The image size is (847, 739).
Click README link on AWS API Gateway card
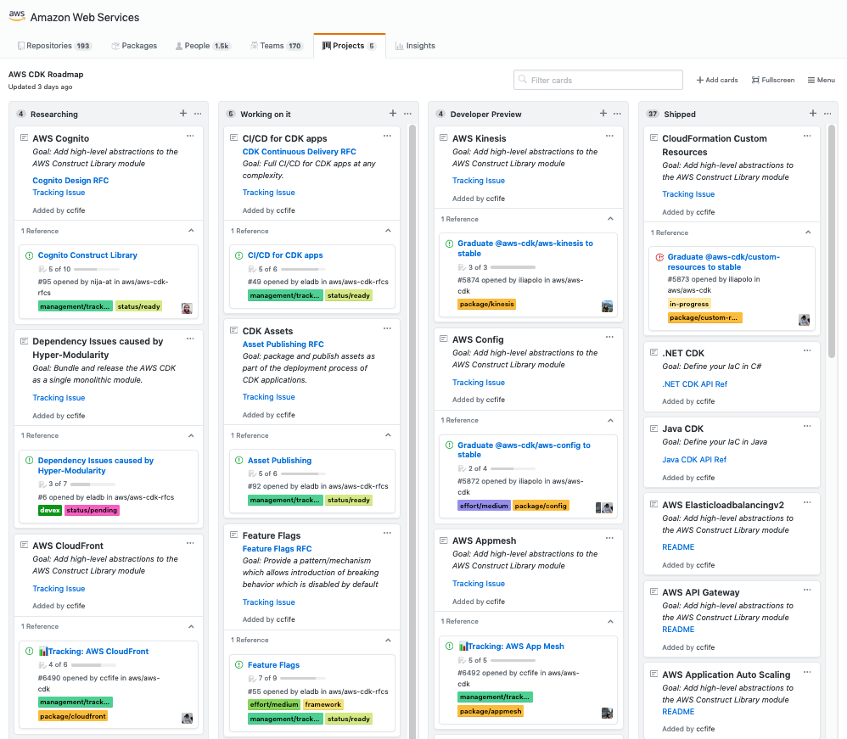pos(678,629)
